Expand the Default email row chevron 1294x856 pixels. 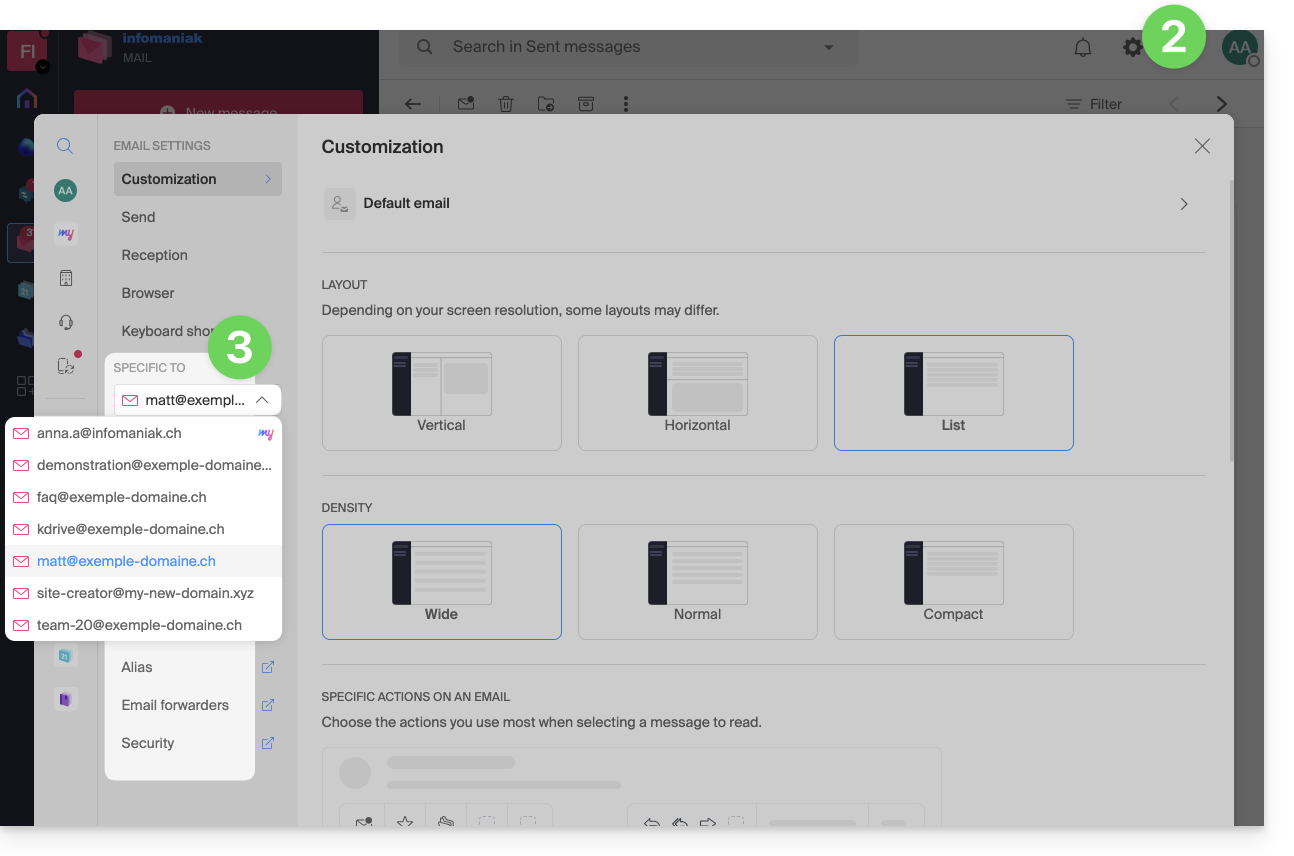[1184, 204]
